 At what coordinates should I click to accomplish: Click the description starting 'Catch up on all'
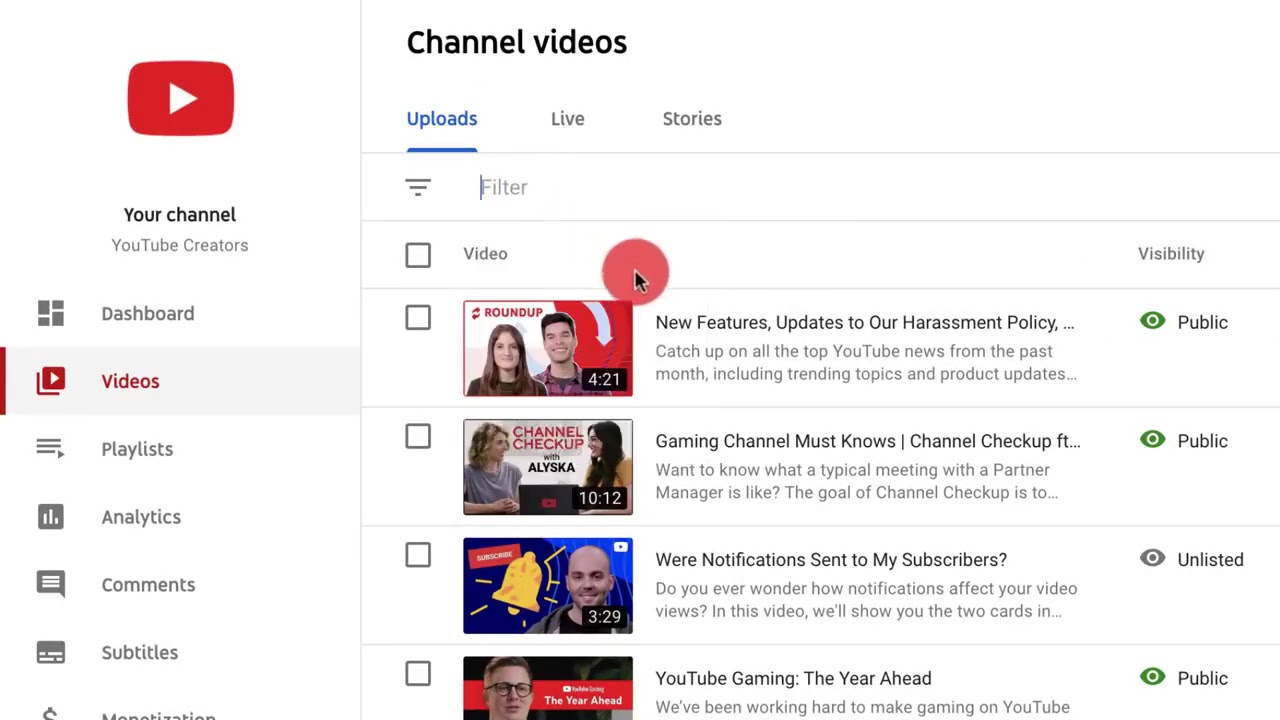point(866,363)
